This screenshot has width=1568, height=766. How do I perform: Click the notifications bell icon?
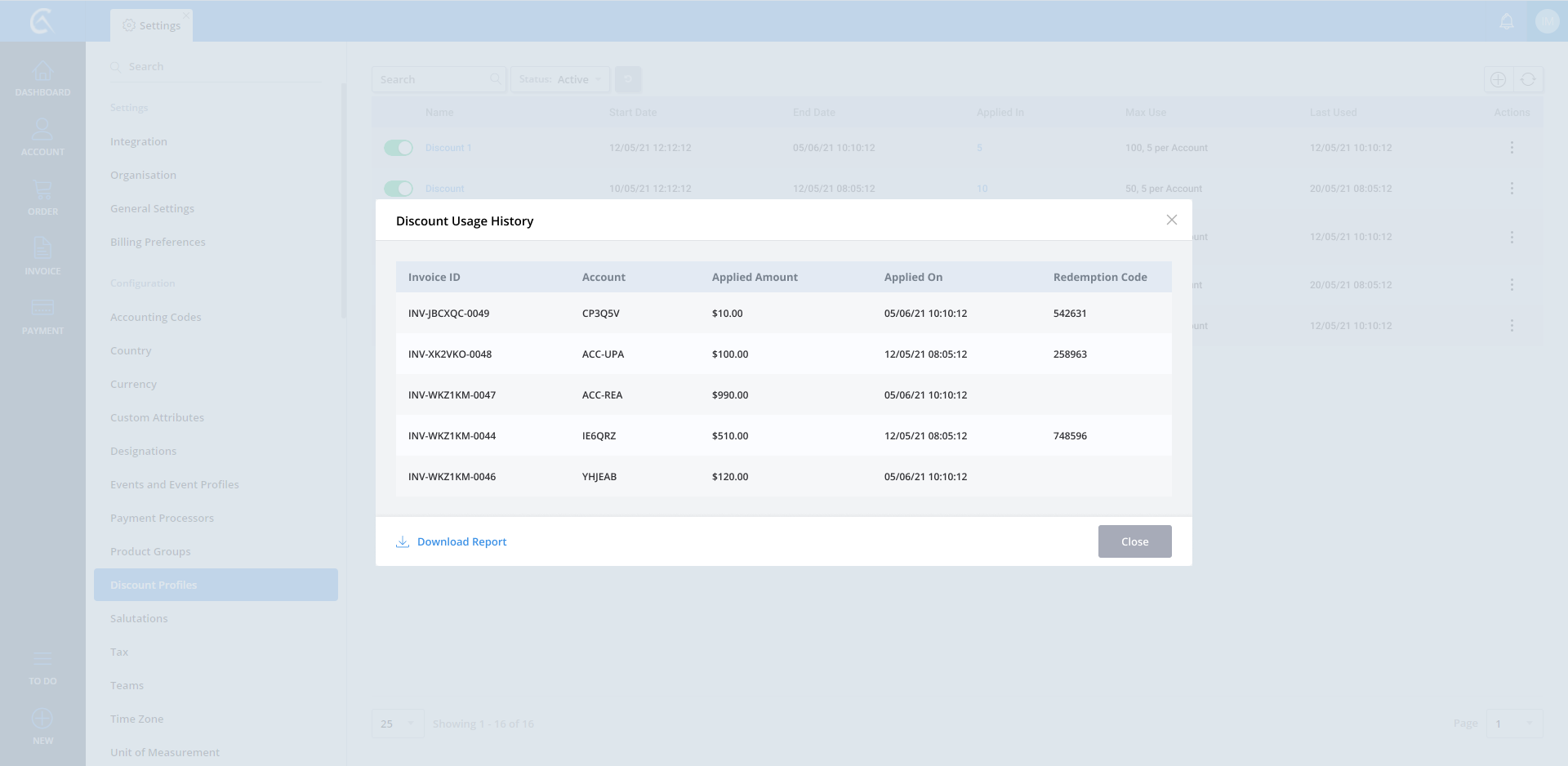coord(1507,21)
